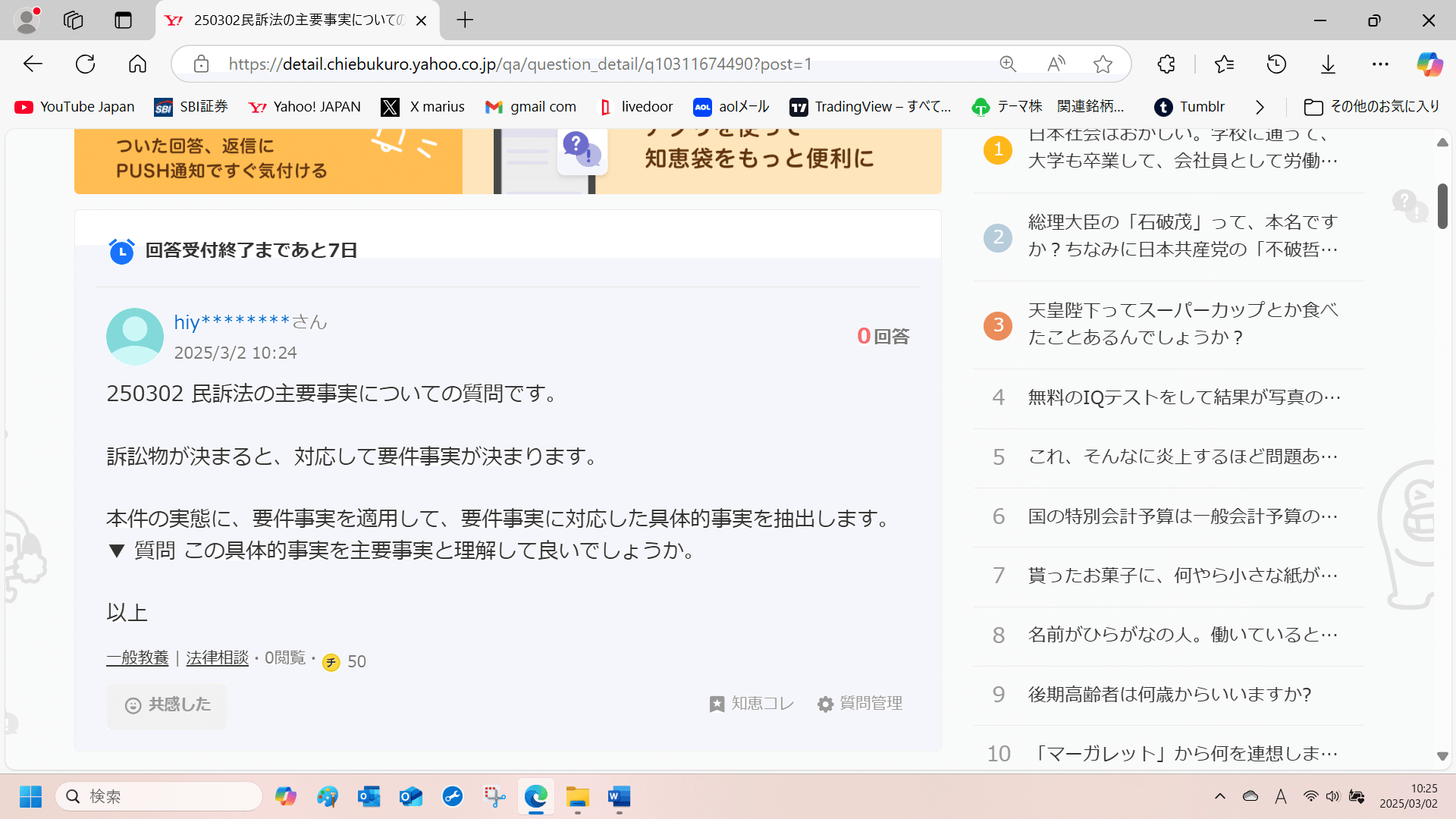Open the Snipping Tool from the taskbar
Screen dimensions: 1456x819
494,797
